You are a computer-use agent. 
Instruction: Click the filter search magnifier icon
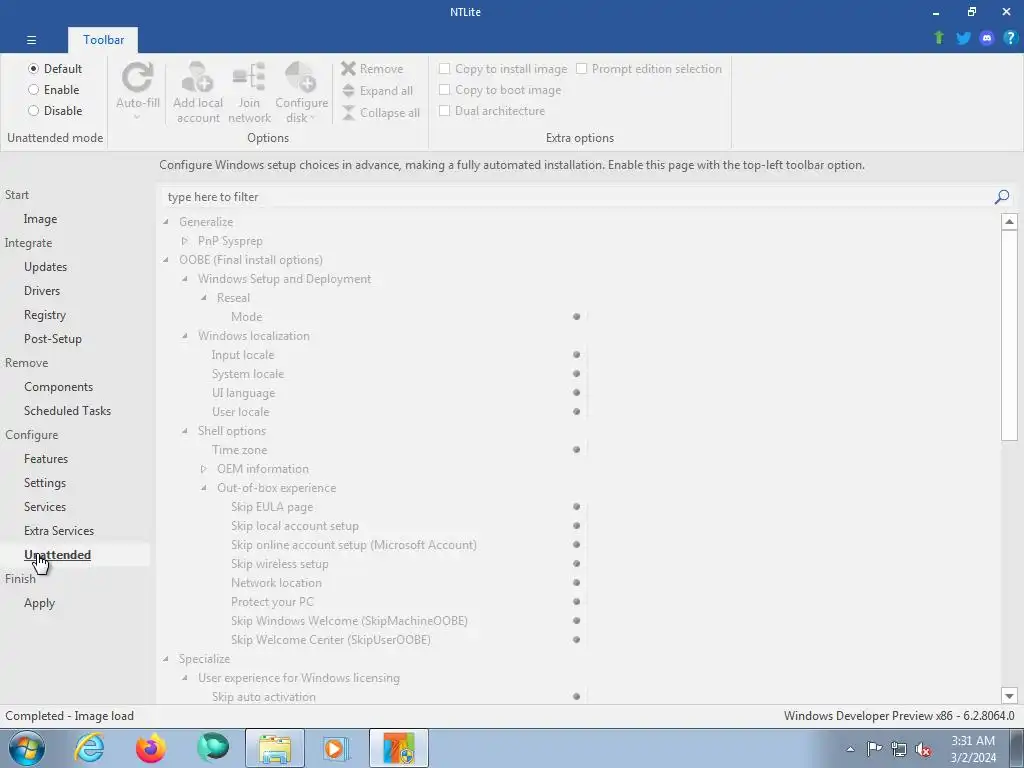(1002, 197)
